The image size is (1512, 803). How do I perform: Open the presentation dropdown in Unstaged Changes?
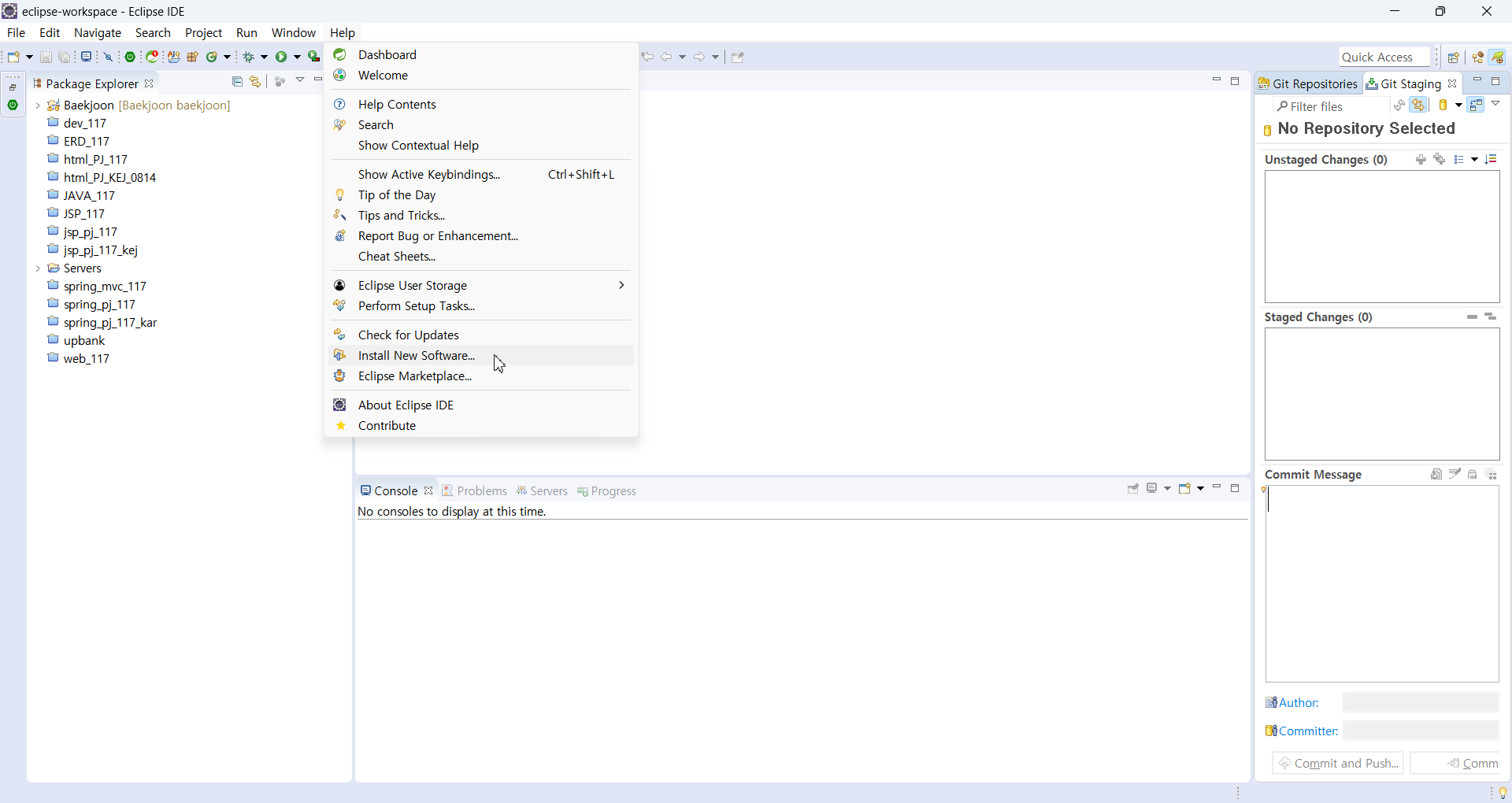click(1474, 160)
